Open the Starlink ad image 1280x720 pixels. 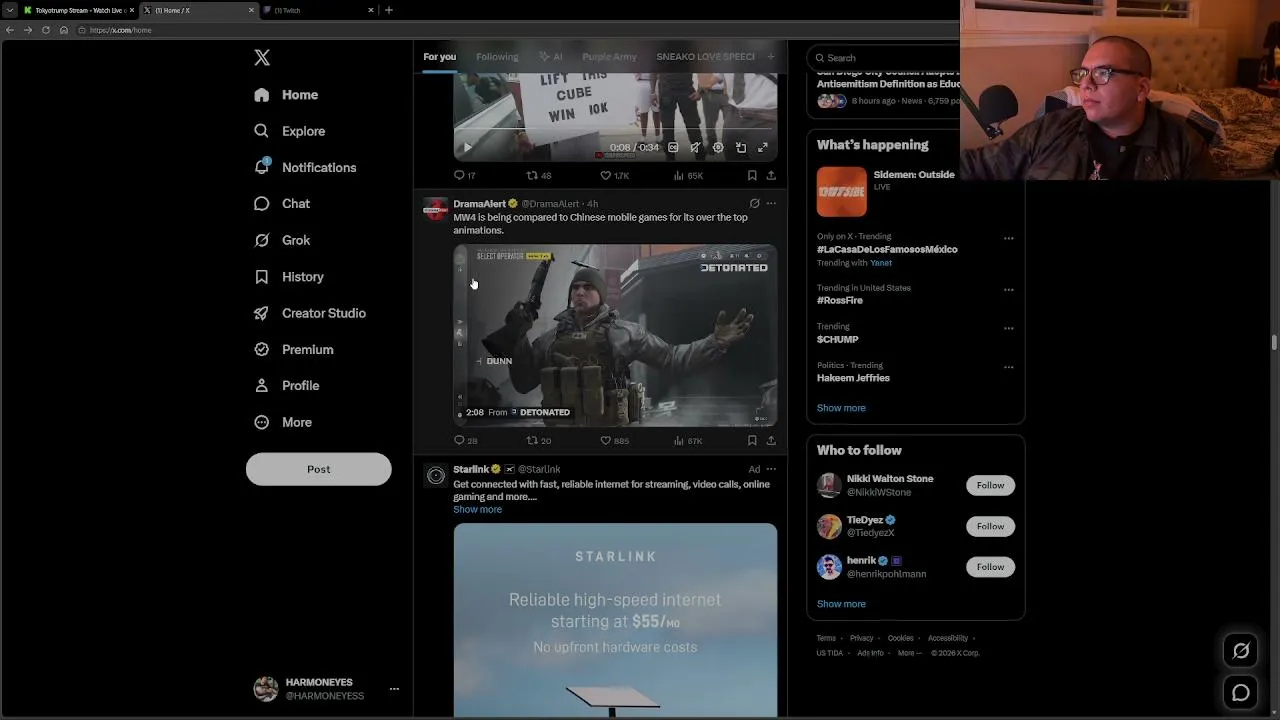point(615,620)
